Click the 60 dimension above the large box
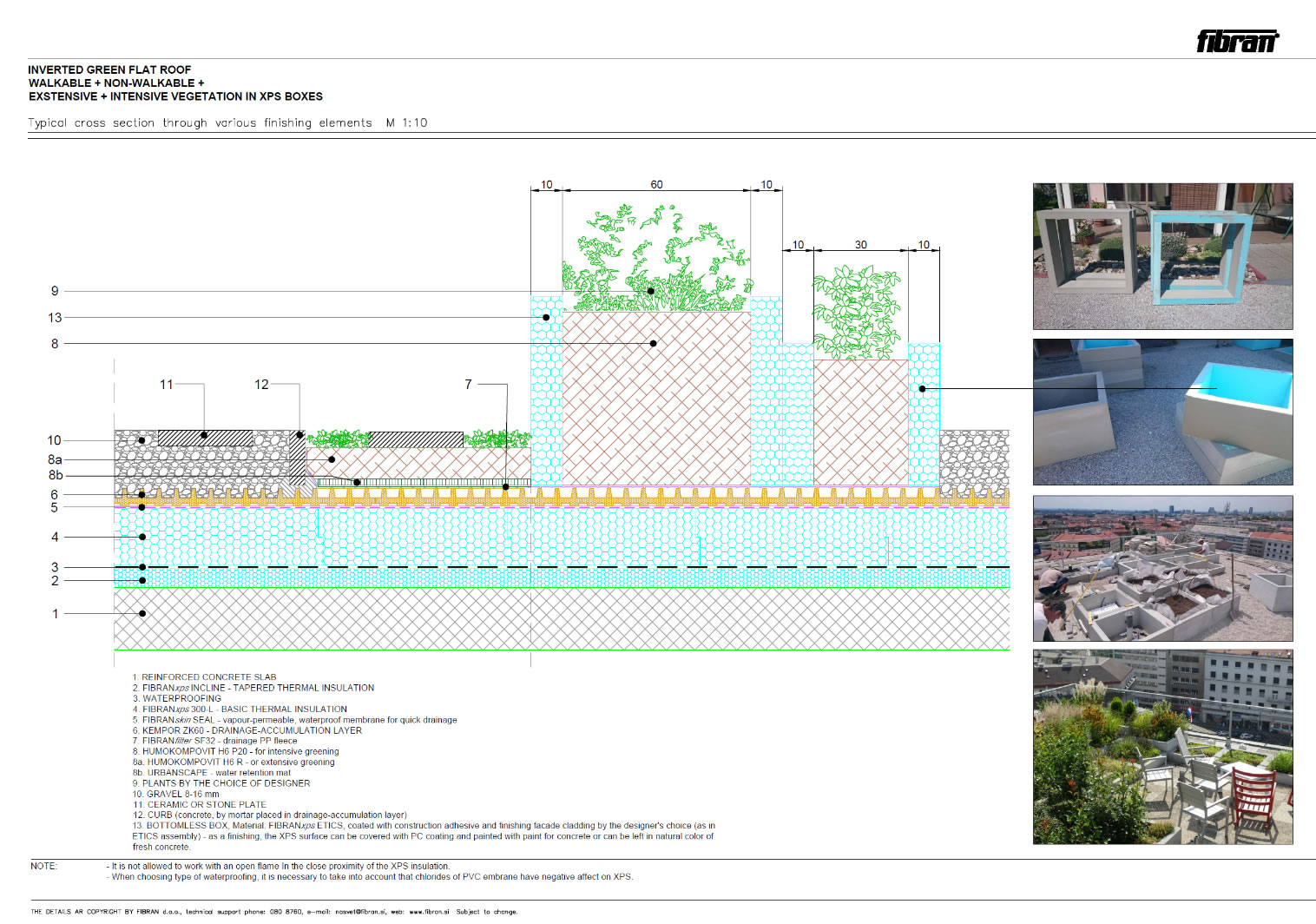 (656, 184)
